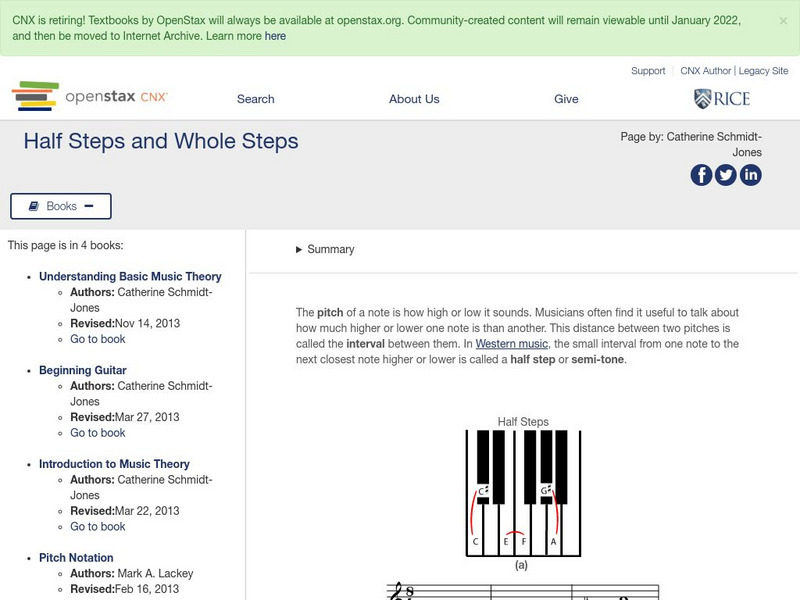This screenshot has height=600, width=800.
Task: Open Understanding Basic Music Theory book
Action: 130,277
